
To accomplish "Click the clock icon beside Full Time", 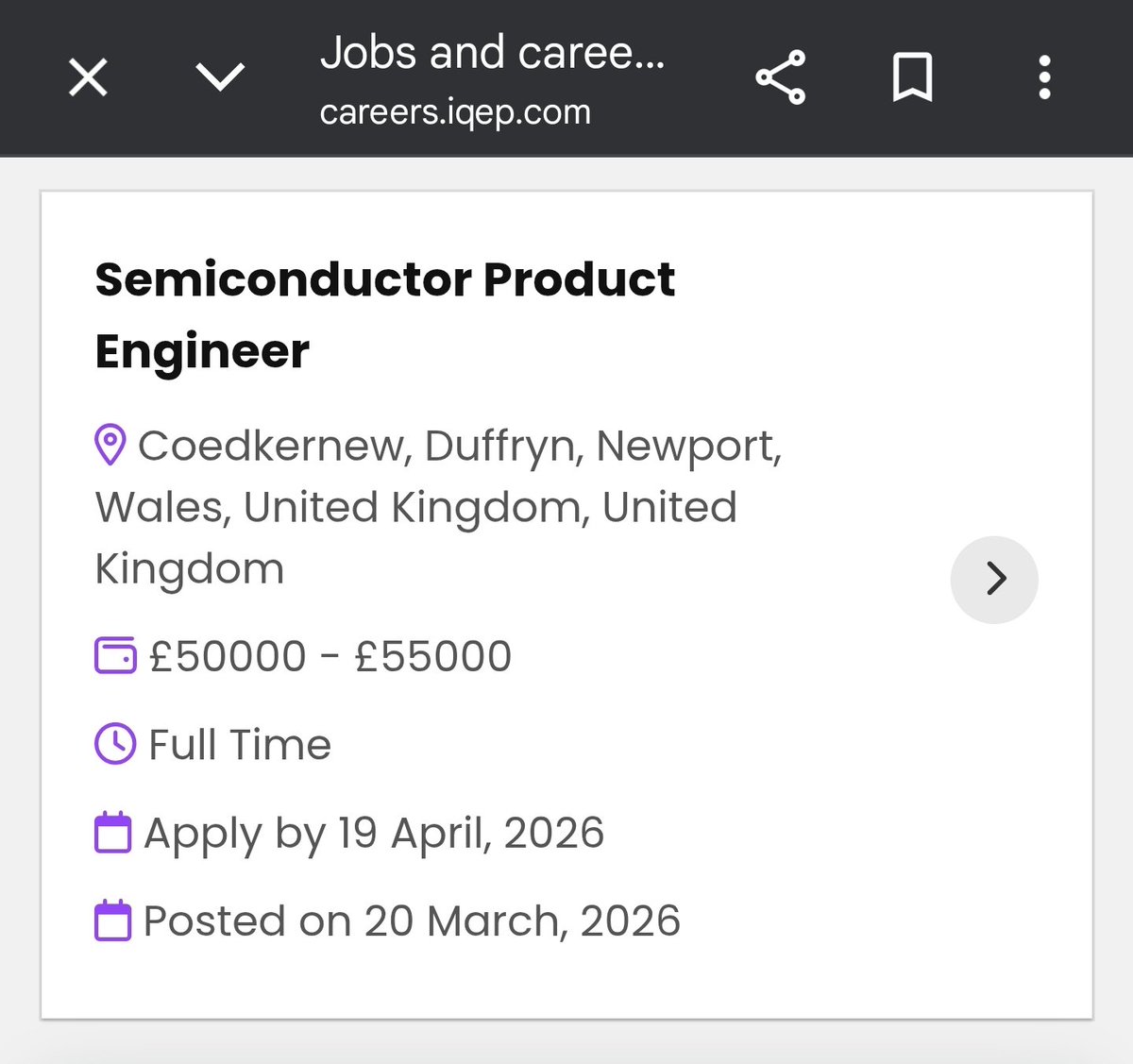I will pos(115,744).
